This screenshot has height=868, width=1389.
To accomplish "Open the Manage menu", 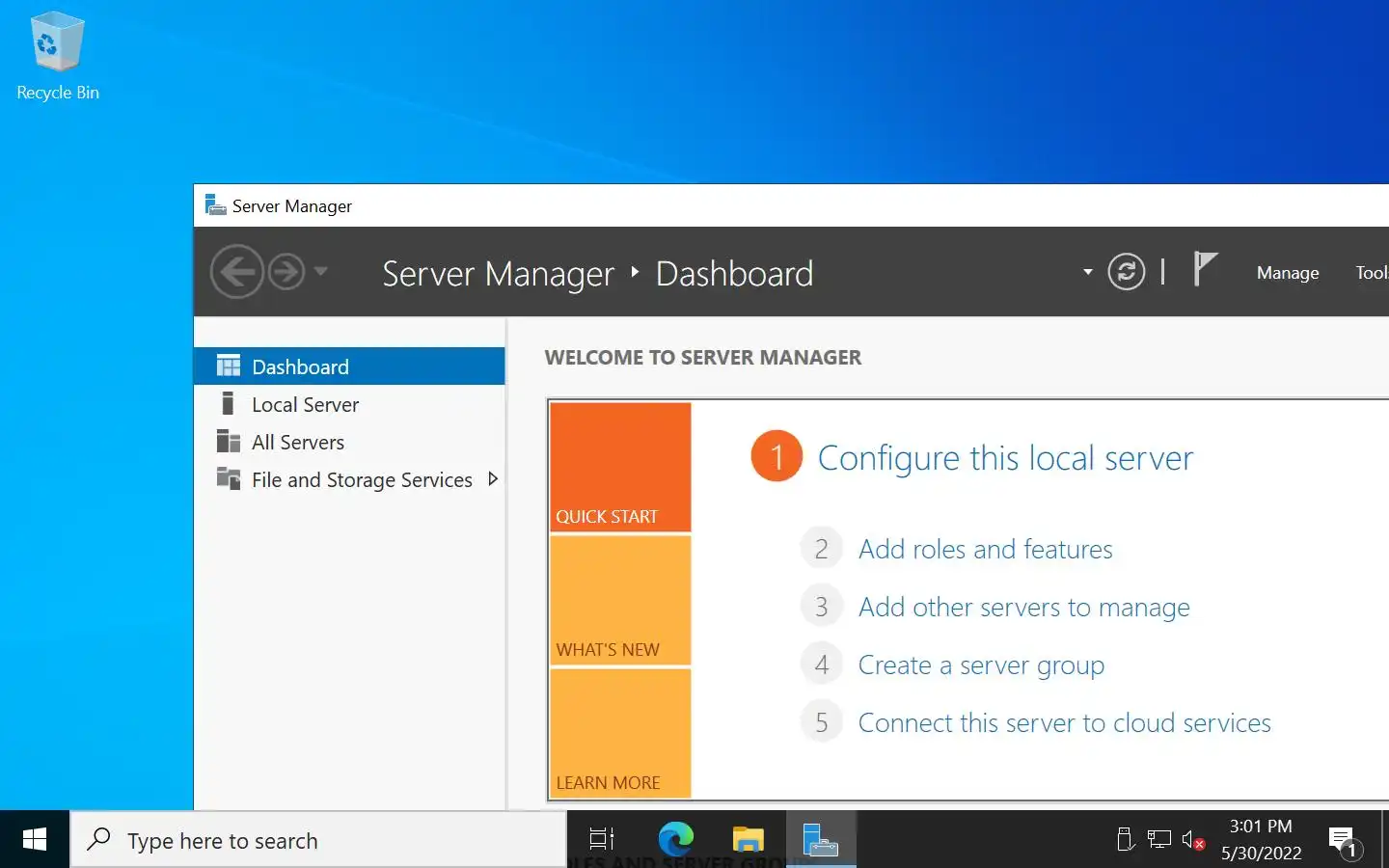I will pyautogui.click(x=1288, y=273).
